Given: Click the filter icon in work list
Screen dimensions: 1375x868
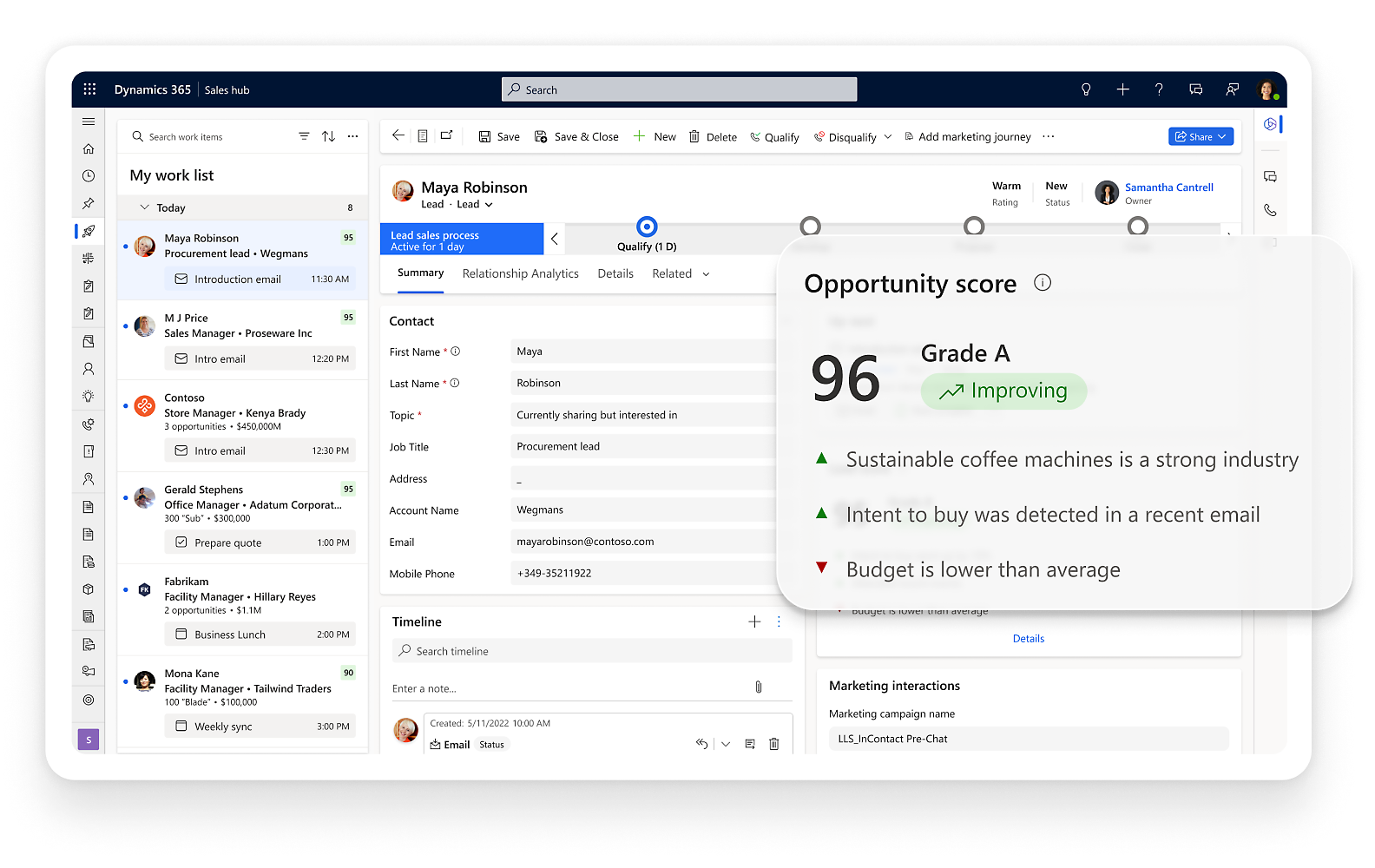Looking at the screenshot, I should point(304,136).
